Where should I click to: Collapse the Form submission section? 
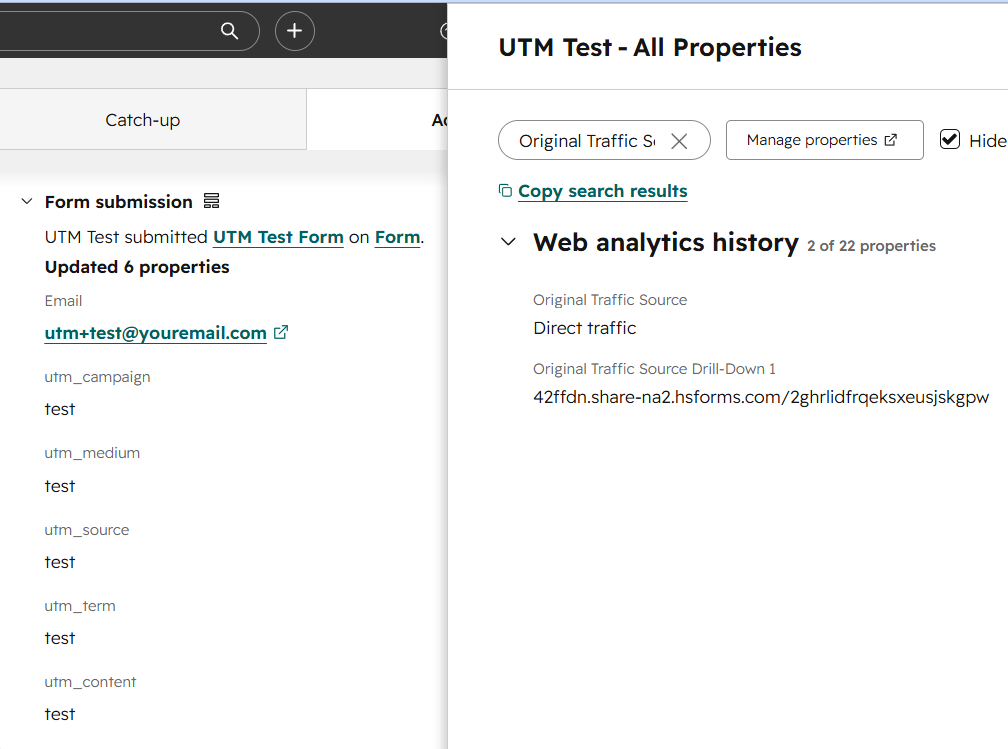click(x=27, y=201)
